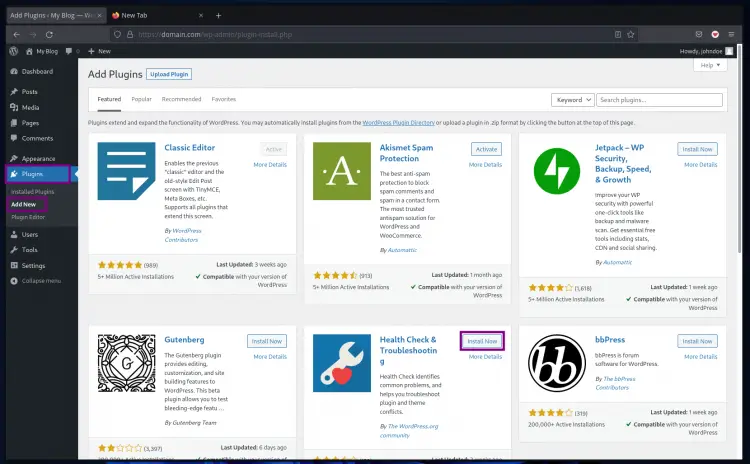
Task: Open Installed Plugins submenu item
Action: pyautogui.click(x=33, y=192)
